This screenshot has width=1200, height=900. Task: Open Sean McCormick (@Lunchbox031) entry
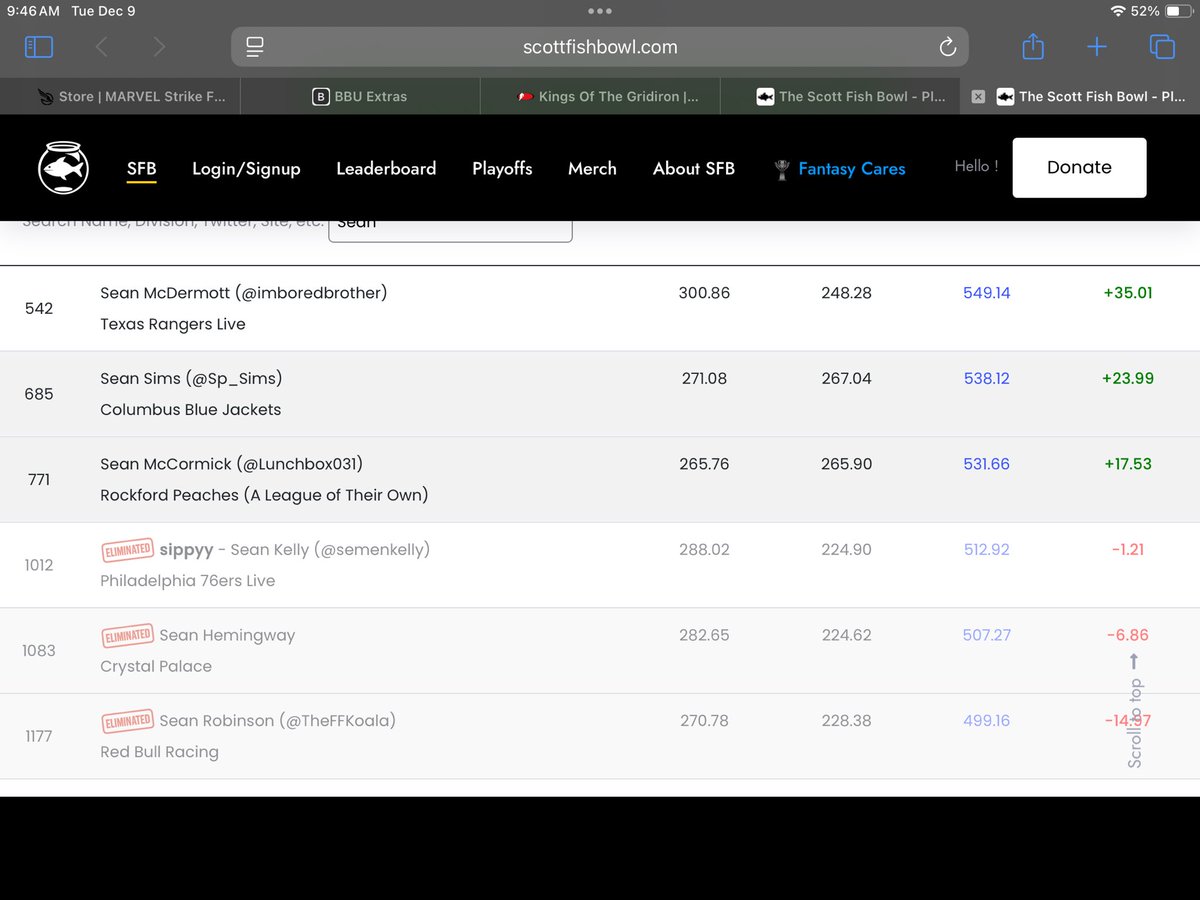pyautogui.click(x=231, y=464)
